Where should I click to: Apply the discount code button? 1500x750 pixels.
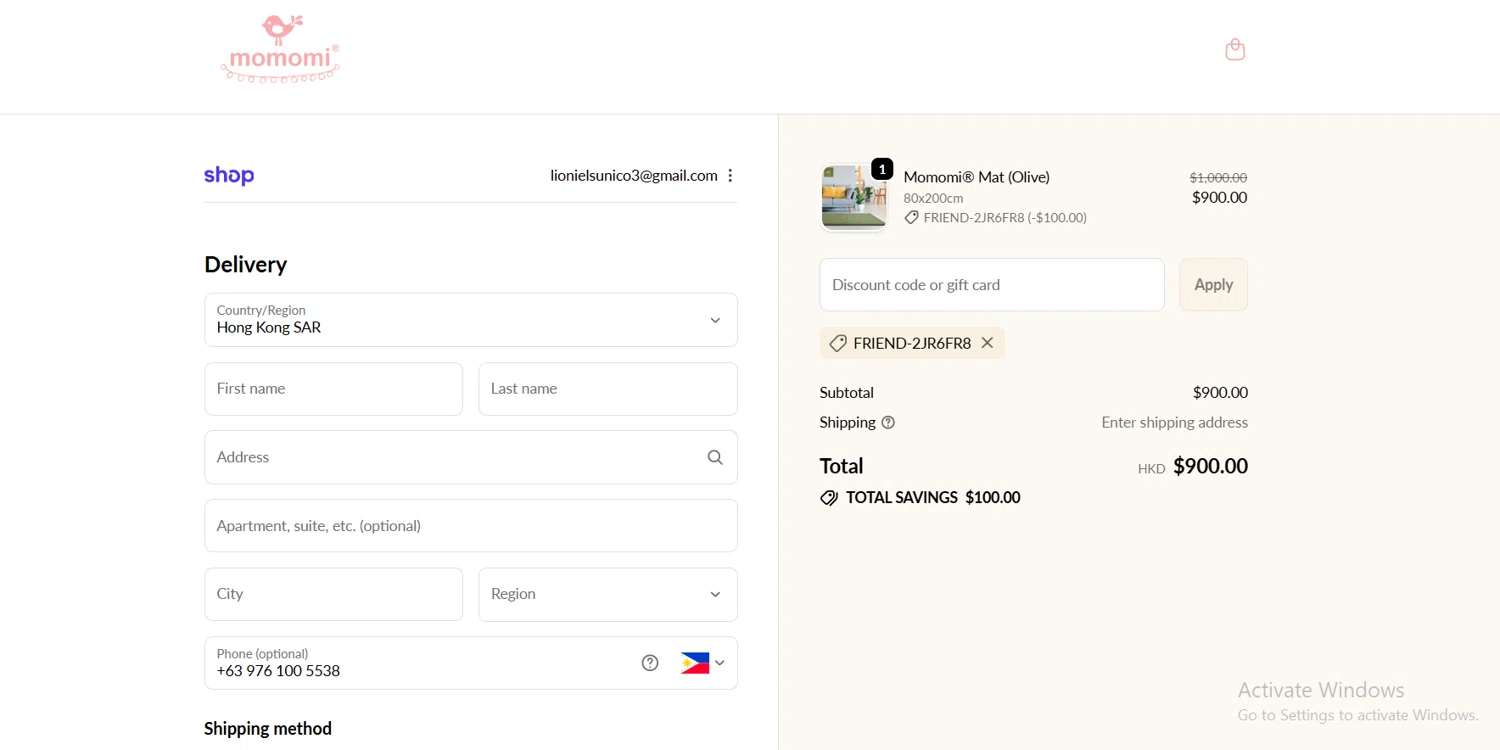(x=1213, y=285)
